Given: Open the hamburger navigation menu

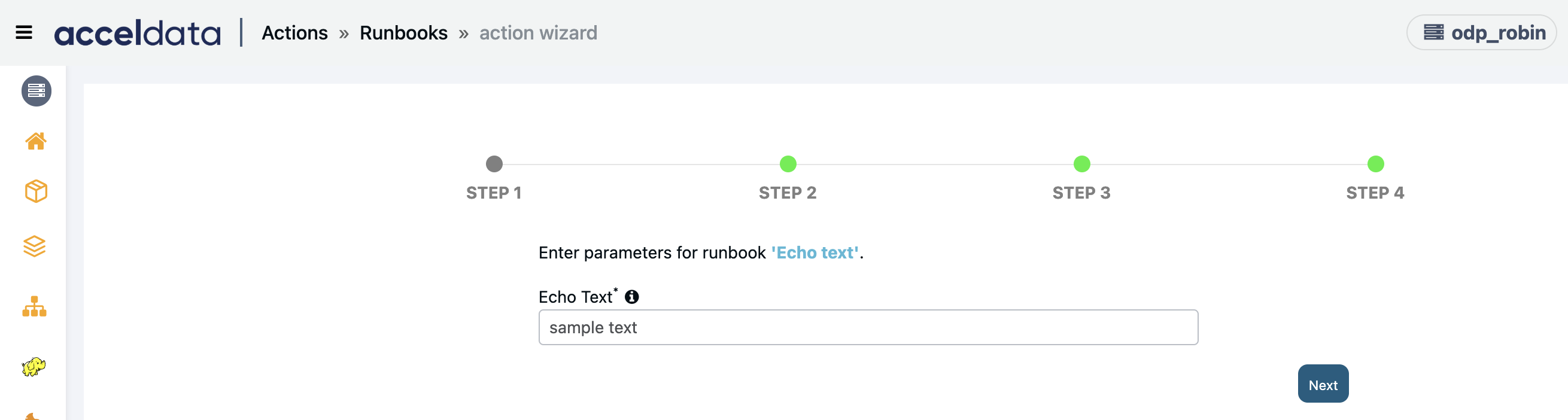Looking at the screenshot, I should [x=24, y=32].
